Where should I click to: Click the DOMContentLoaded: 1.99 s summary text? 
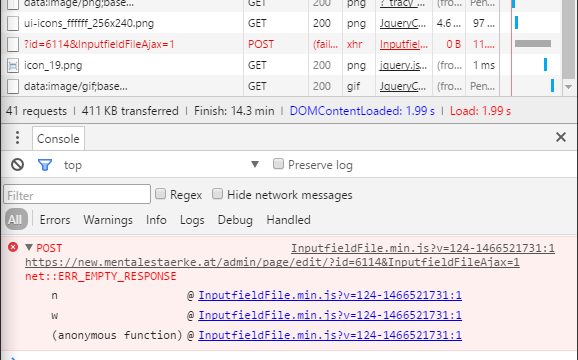tap(362, 111)
